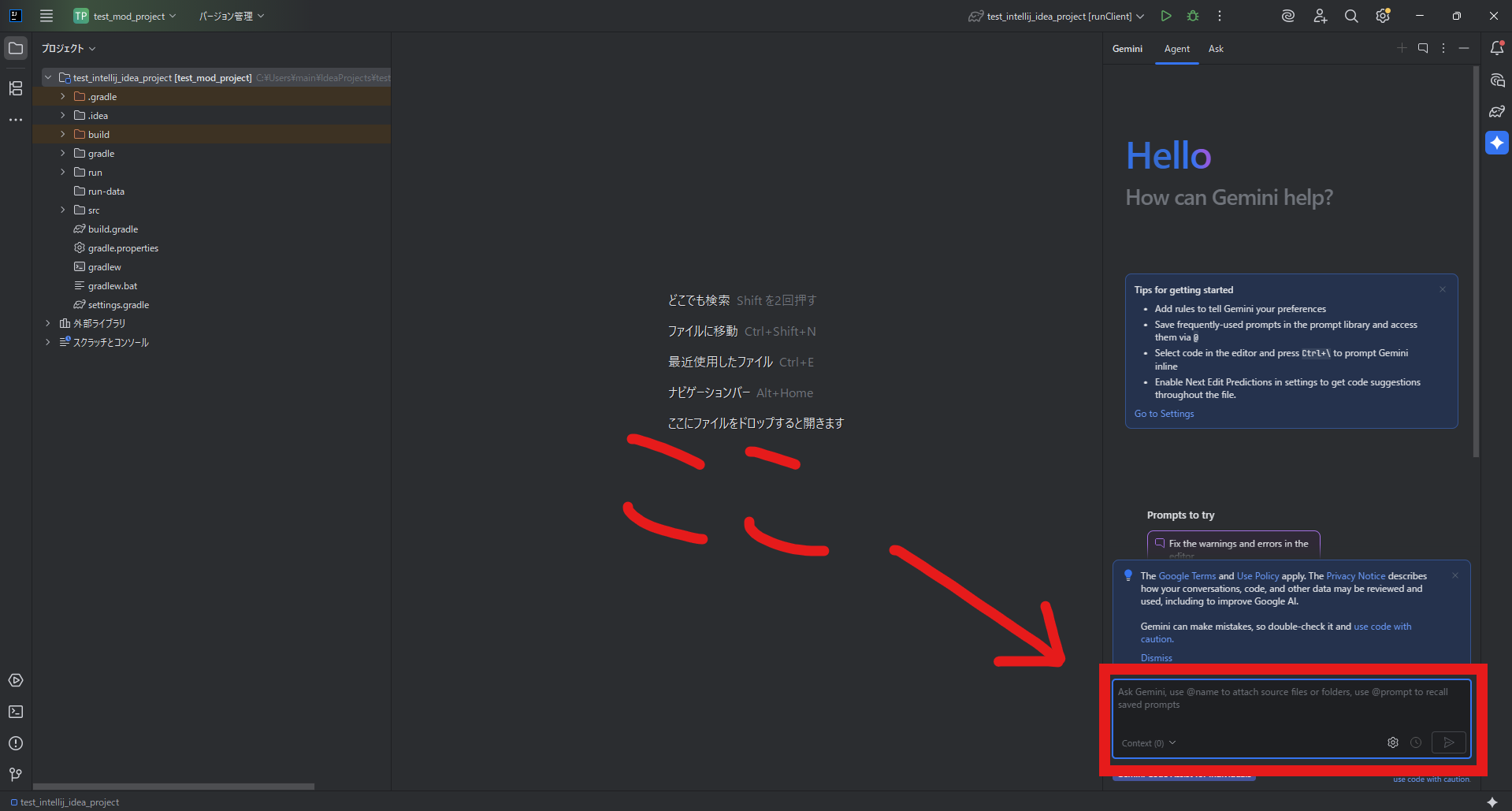The height and width of the screenshot is (811, 1512).
Task: Click the Ask Gemini prompt input field
Action: [x=1290, y=705]
